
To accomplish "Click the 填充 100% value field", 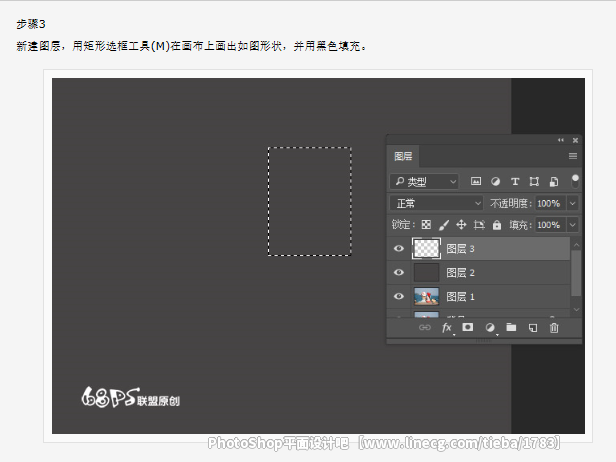I will 550,225.
